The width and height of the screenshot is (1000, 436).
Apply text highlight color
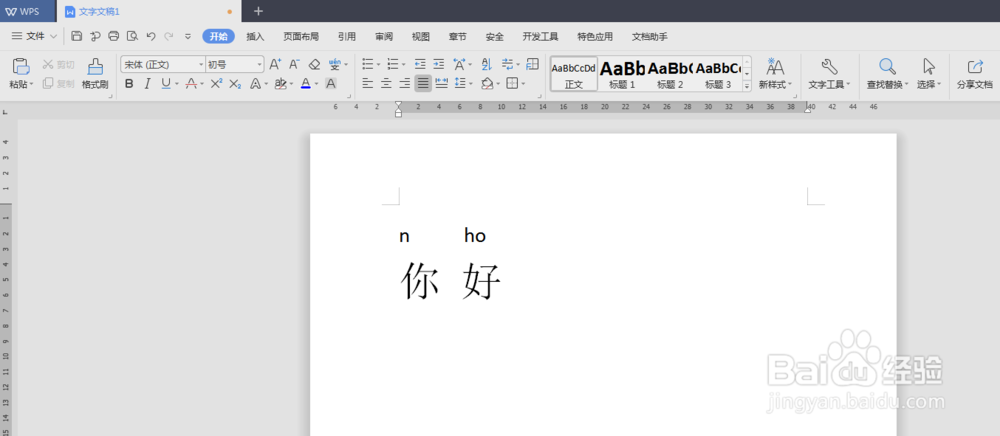click(x=280, y=84)
